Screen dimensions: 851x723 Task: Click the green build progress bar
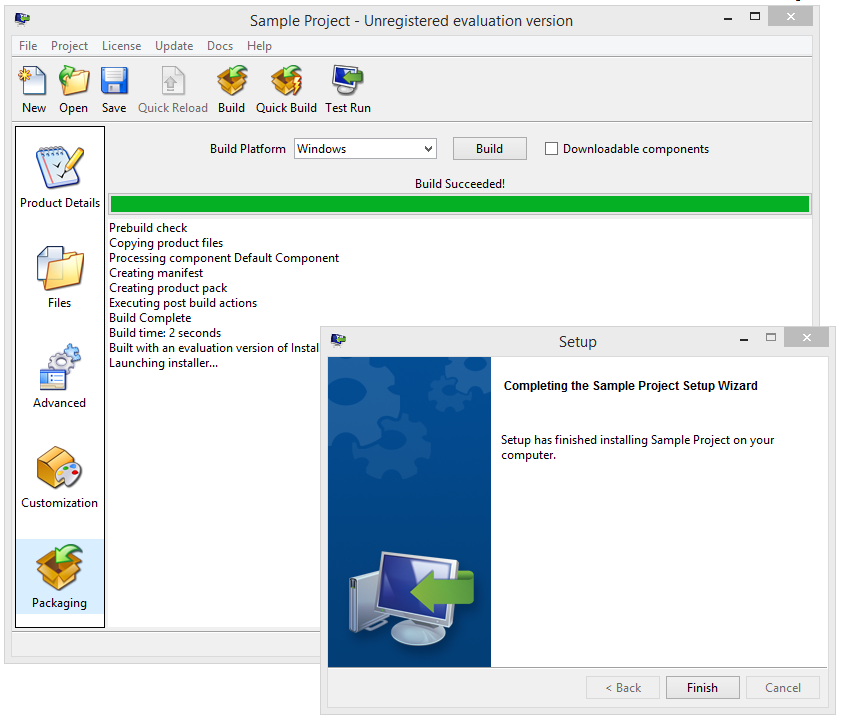tap(460, 204)
